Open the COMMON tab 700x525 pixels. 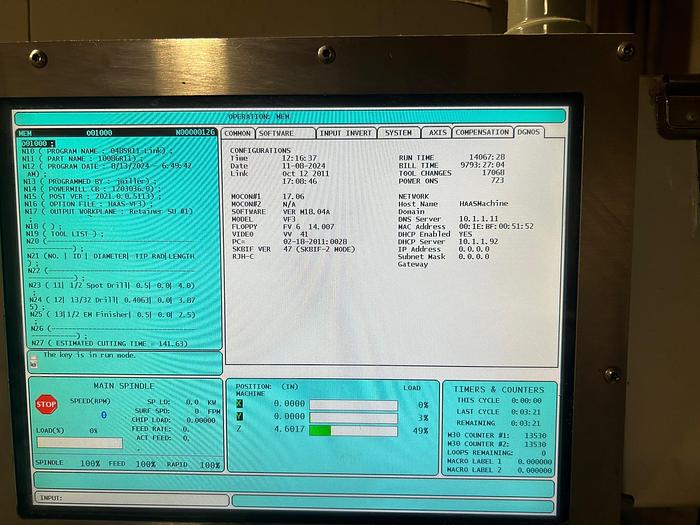tap(238, 132)
